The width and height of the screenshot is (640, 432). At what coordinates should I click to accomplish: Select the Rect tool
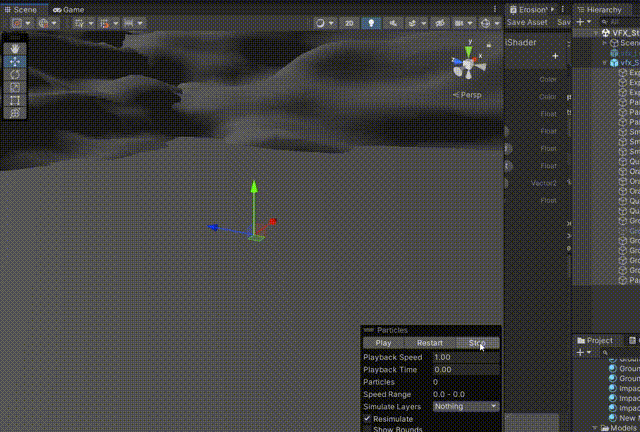click(x=15, y=100)
